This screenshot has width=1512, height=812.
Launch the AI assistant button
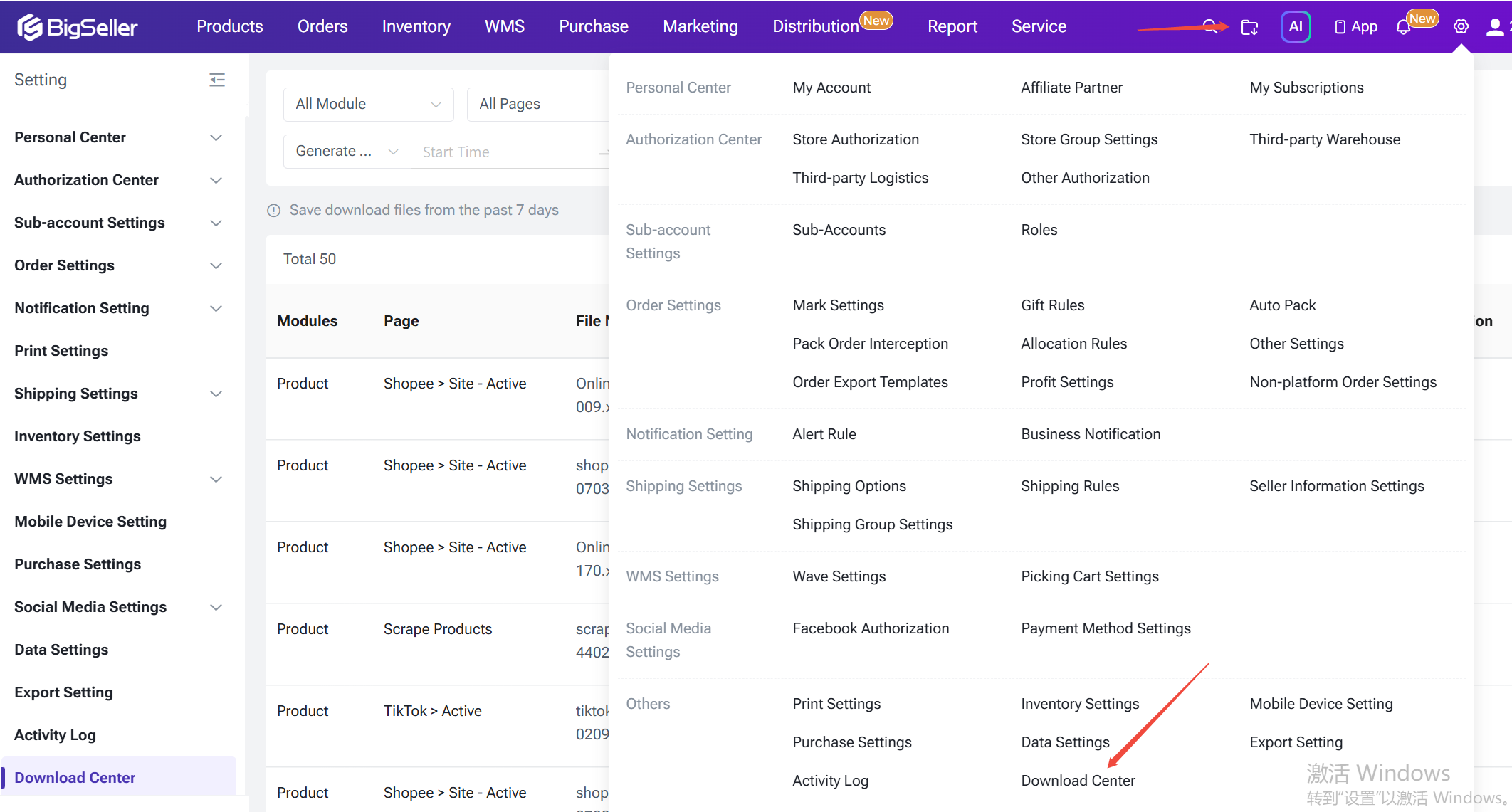(1296, 27)
